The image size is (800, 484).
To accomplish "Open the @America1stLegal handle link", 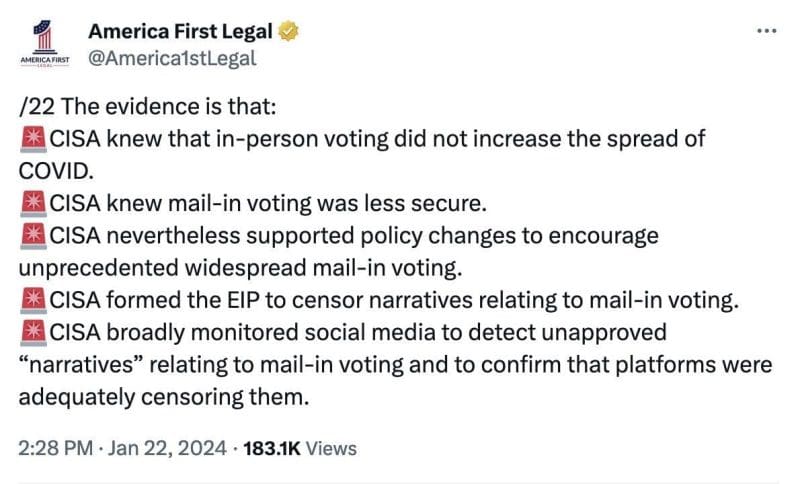I will coord(174,57).
